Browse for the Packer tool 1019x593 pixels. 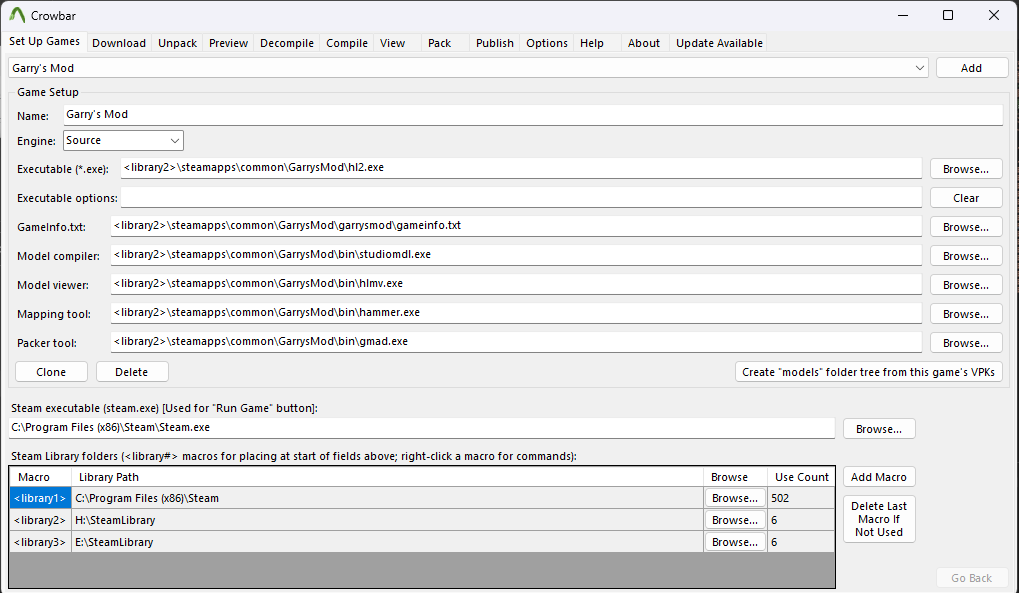pyautogui.click(x=966, y=343)
